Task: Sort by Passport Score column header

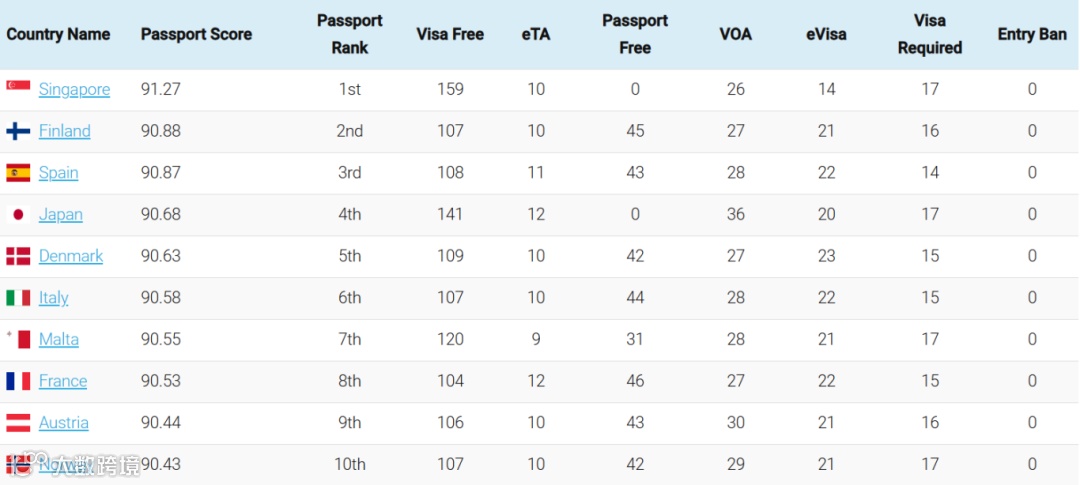Action: click(196, 34)
